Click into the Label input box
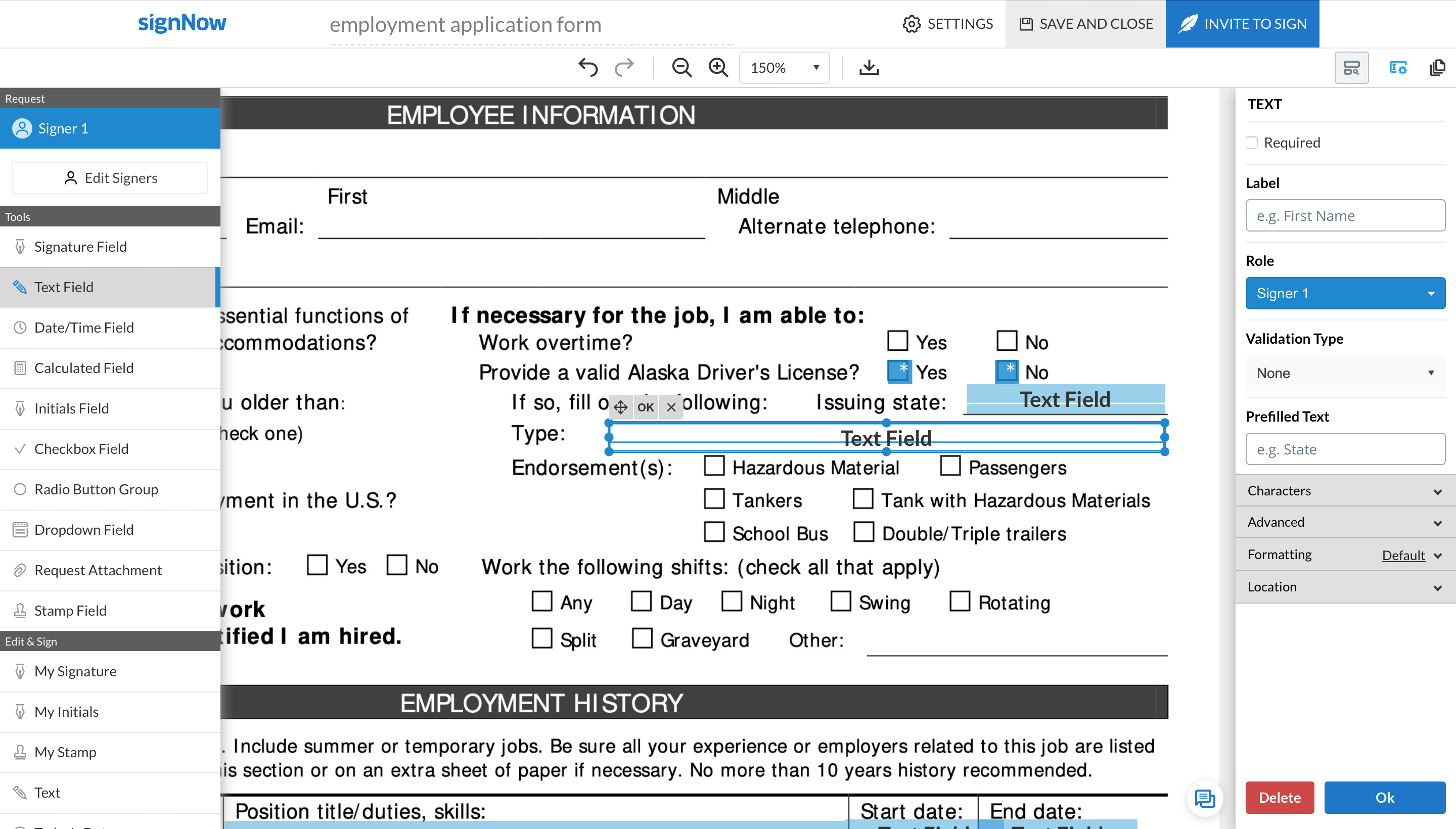Image resolution: width=1456 pixels, height=829 pixels. tap(1344, 216)
